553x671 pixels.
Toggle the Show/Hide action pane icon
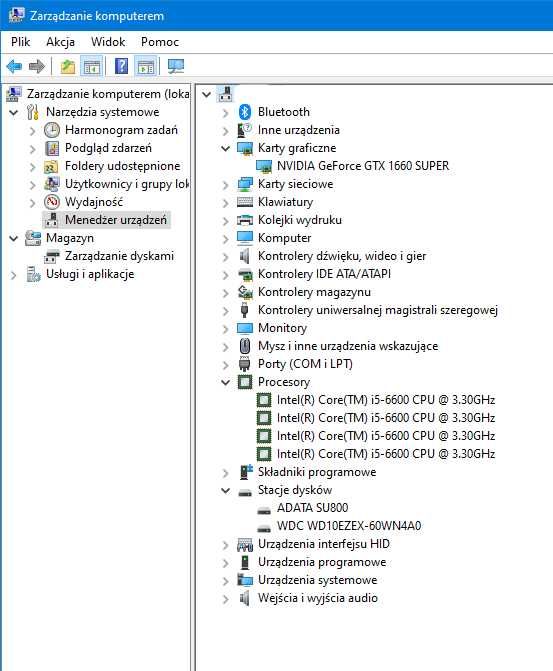pyautogui.click(x=146, y=66)
